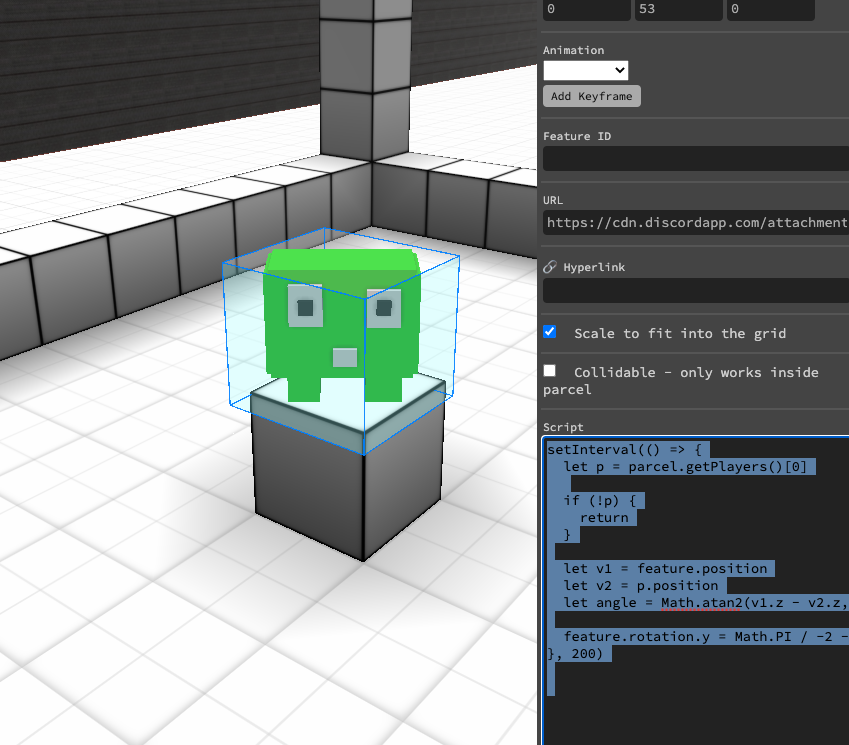Click the middle field showing 53
Screen dimensions: 849x745
tap(677, 9)
